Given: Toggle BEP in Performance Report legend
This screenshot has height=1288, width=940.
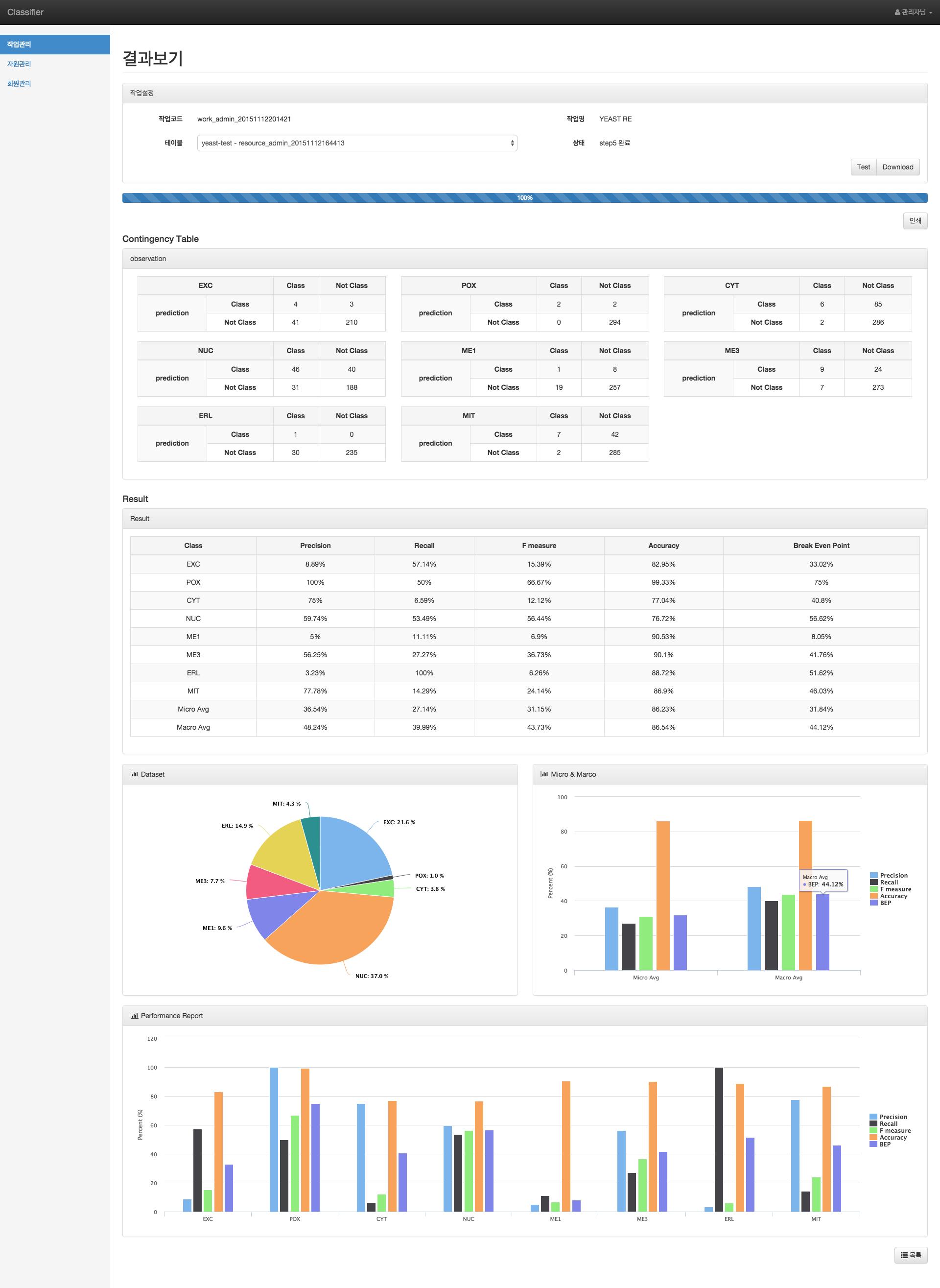Looking at the screenshot, I should [880, 1144].
